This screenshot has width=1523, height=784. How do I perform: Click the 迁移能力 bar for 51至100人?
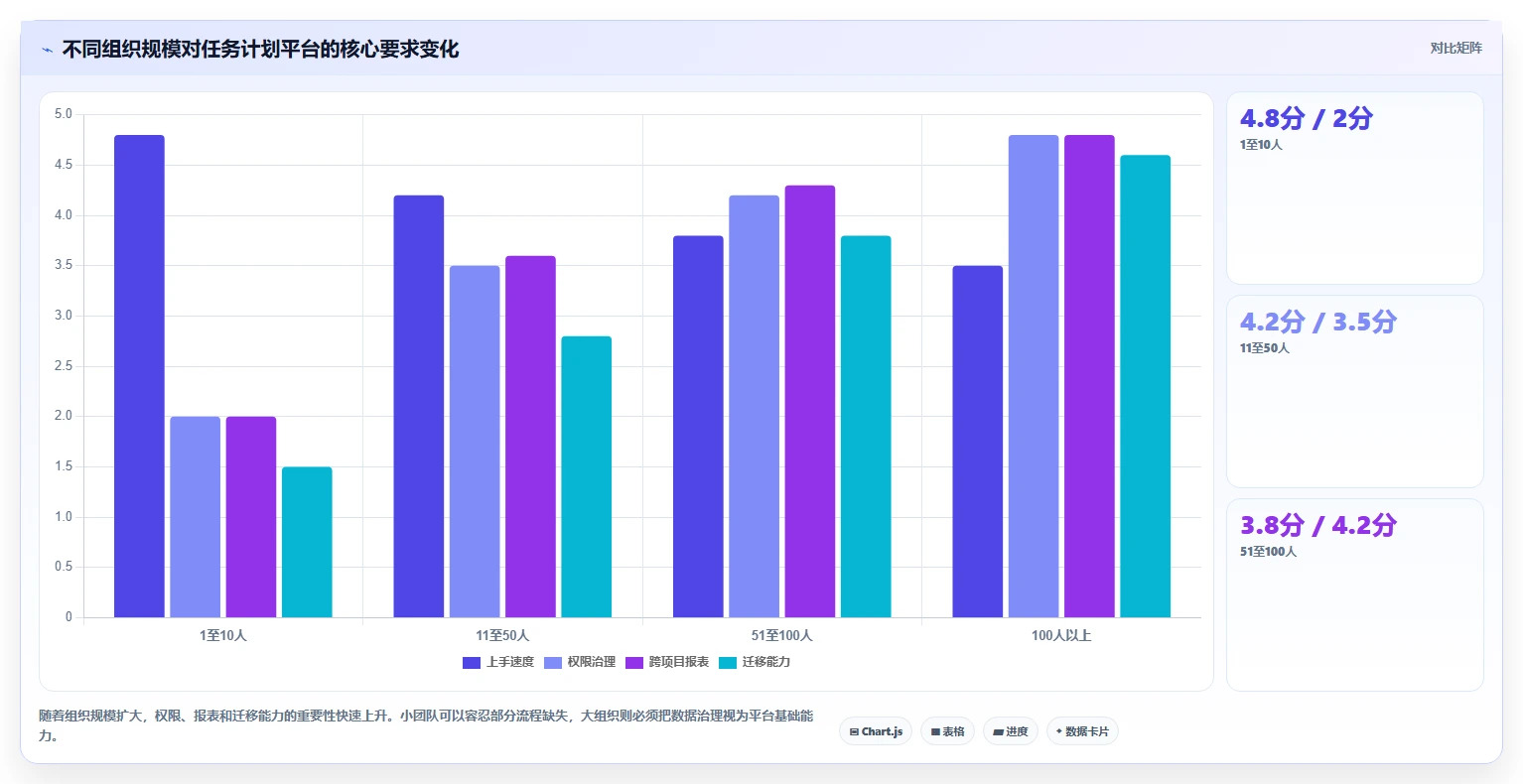click(x=866, y=427)
